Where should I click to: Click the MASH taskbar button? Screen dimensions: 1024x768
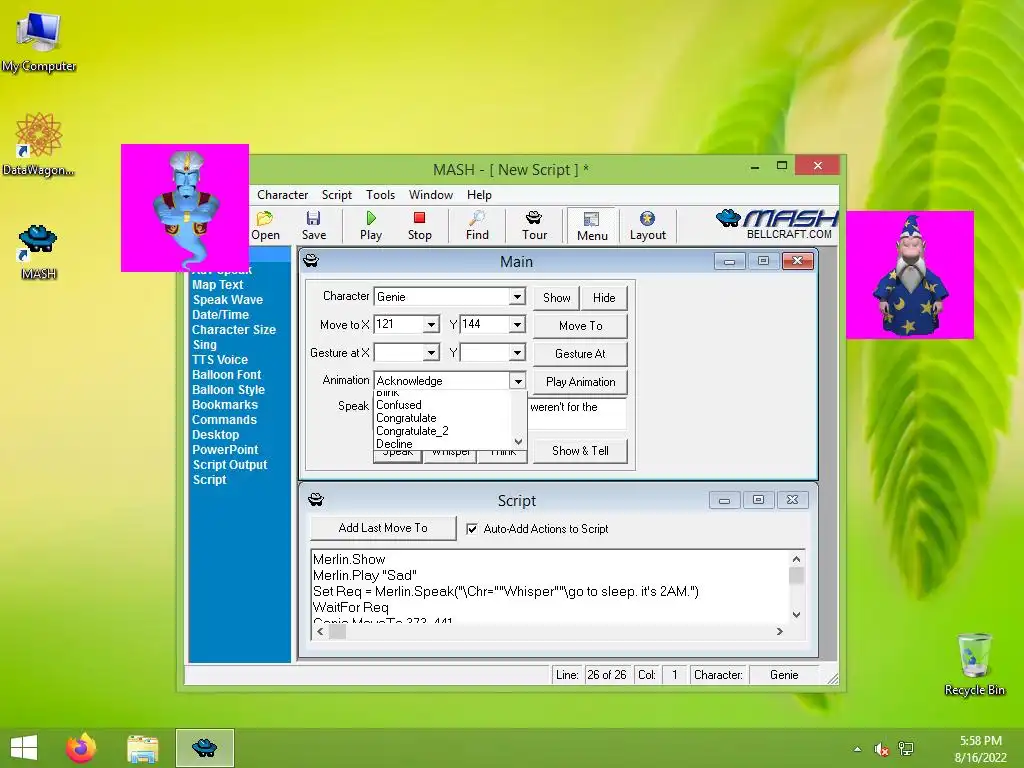coord(204,748)
